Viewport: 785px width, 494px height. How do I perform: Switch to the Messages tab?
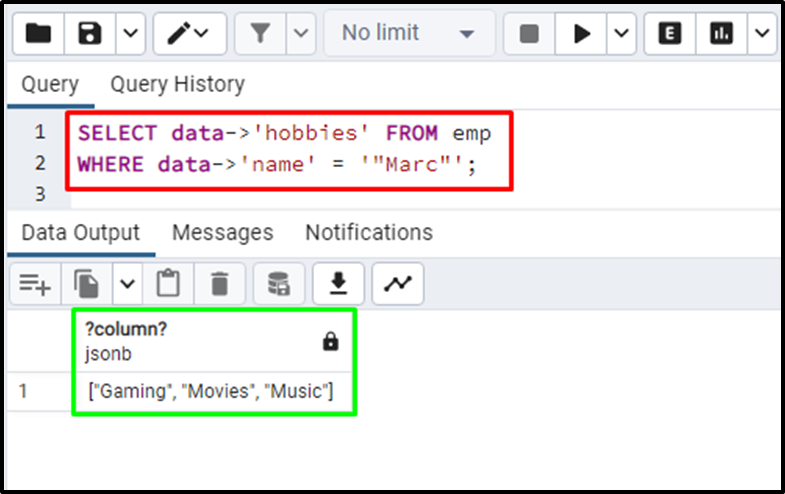[223, 232]
